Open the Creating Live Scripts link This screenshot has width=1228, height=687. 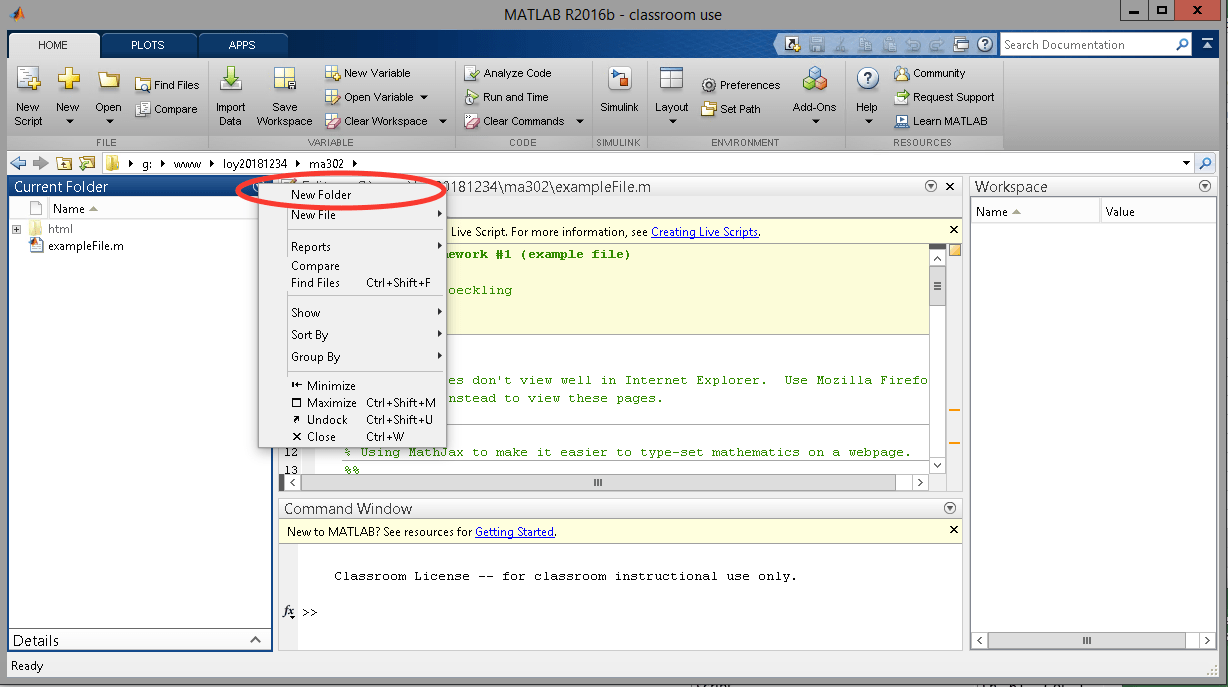(704, 232)
